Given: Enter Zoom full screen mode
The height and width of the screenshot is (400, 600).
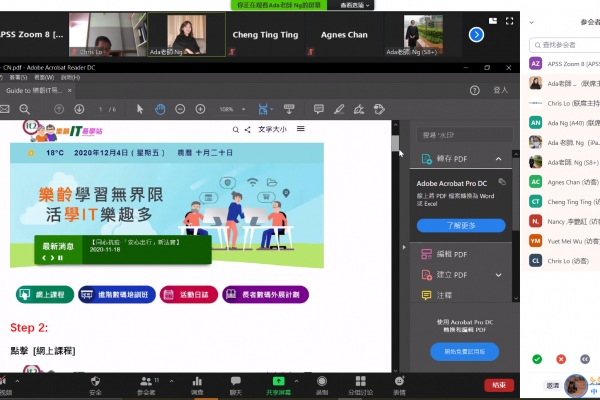Looking at the screenshot, I should click(509, 21).
